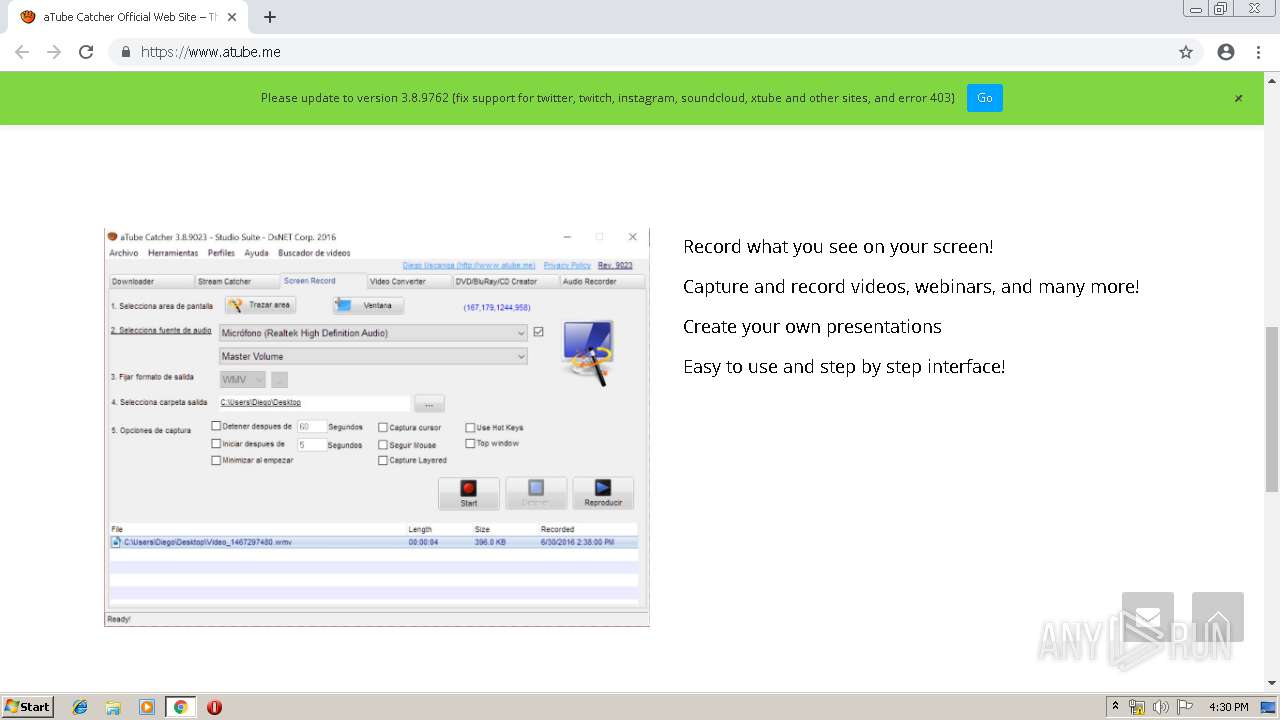1280x720 pixels.
Task: Select Video Converter tab in aTube screenshot
Action: (407, 281)
